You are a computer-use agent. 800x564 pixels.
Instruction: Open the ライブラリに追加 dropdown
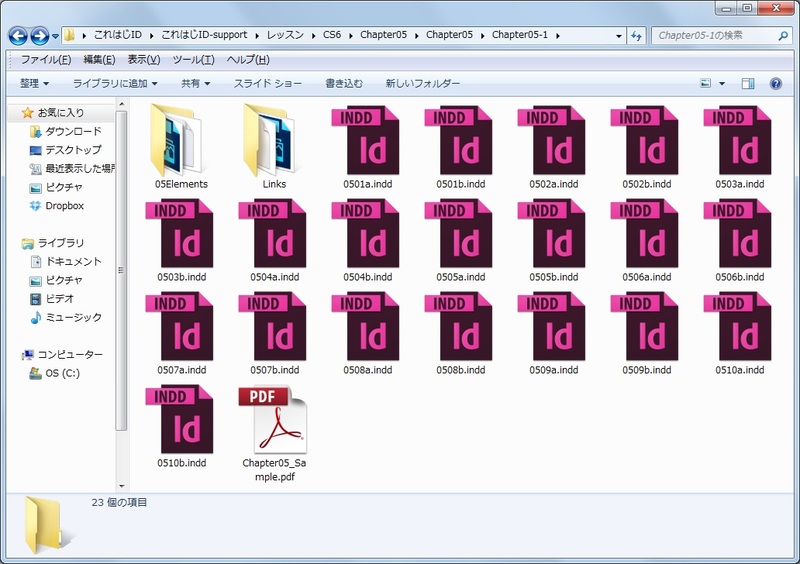tap(115, 83)
